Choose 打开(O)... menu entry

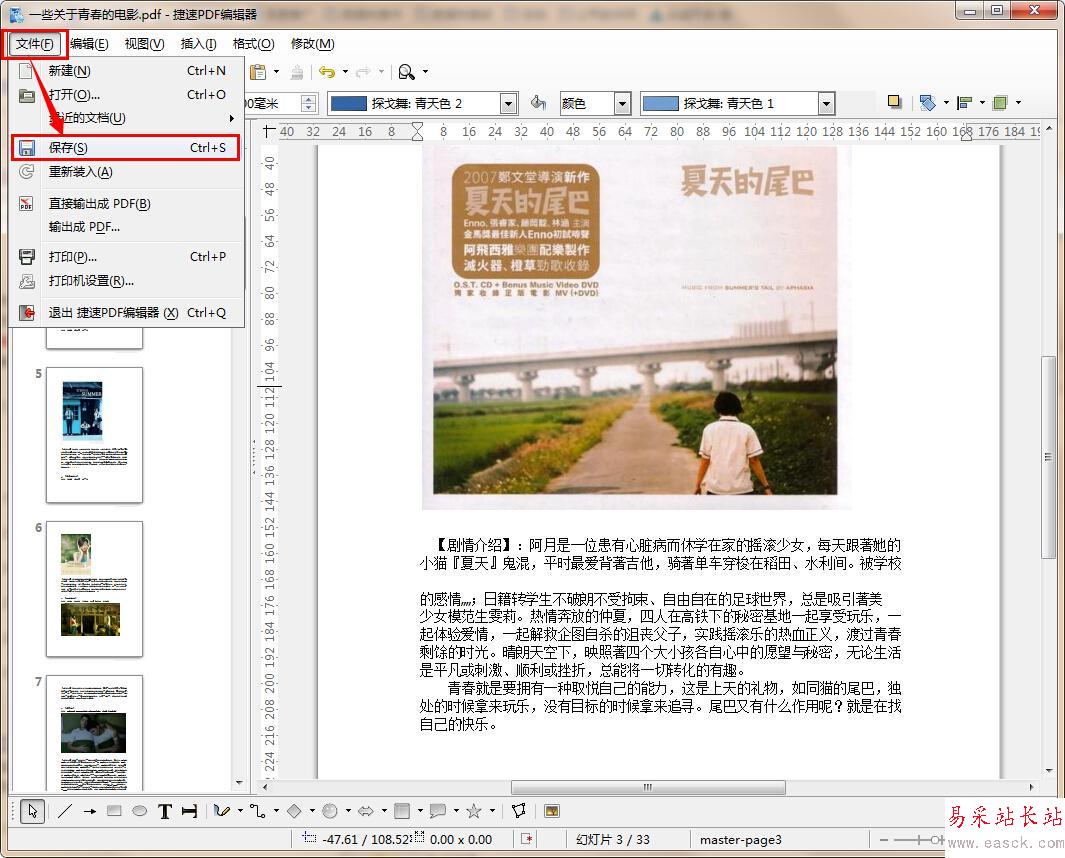pos(126,94)
